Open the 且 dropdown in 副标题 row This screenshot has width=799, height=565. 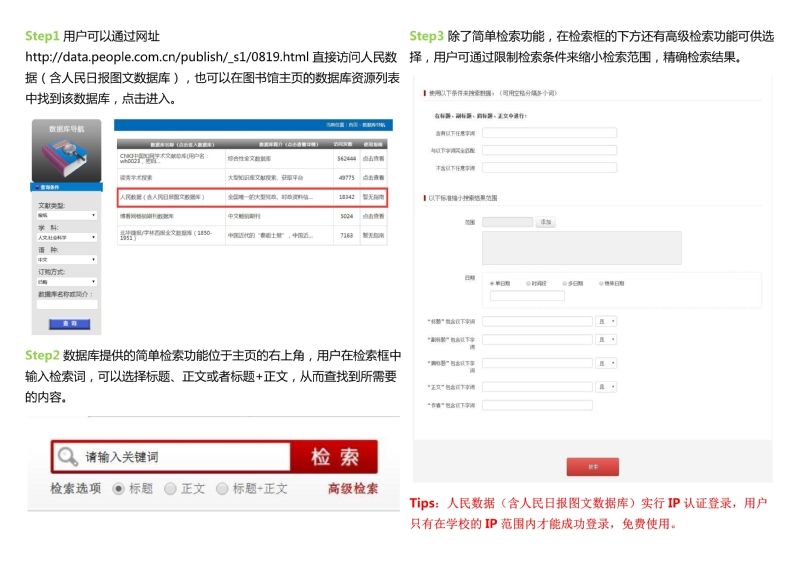coord(606,339)
